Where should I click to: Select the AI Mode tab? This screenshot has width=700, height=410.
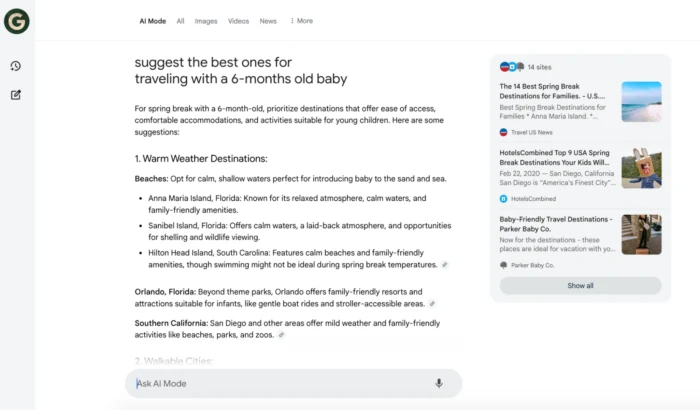click(153, 21)
